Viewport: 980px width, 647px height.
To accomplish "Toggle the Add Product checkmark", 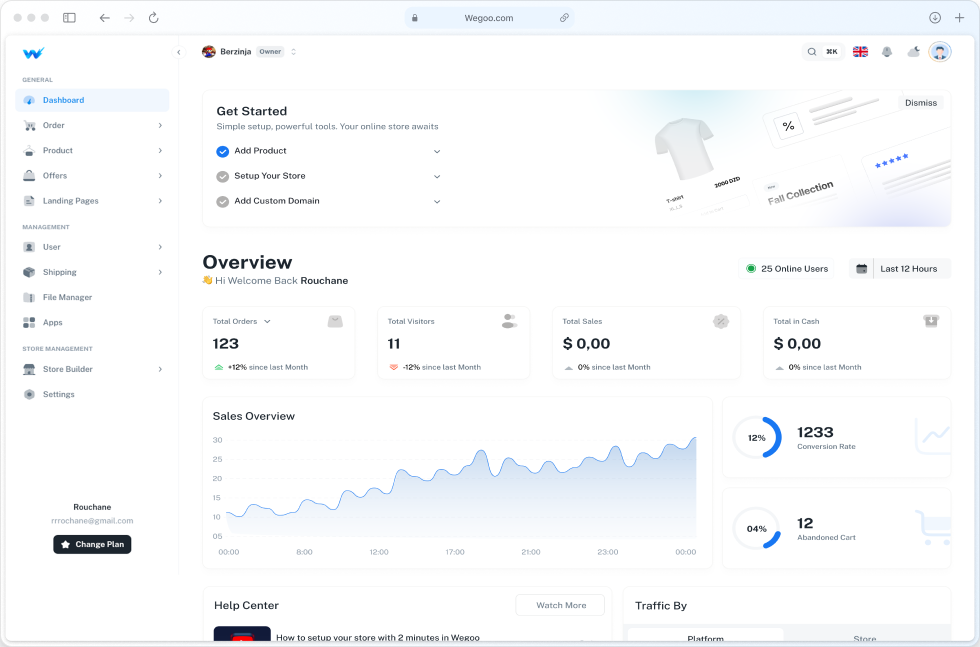I will pos(223,151).
